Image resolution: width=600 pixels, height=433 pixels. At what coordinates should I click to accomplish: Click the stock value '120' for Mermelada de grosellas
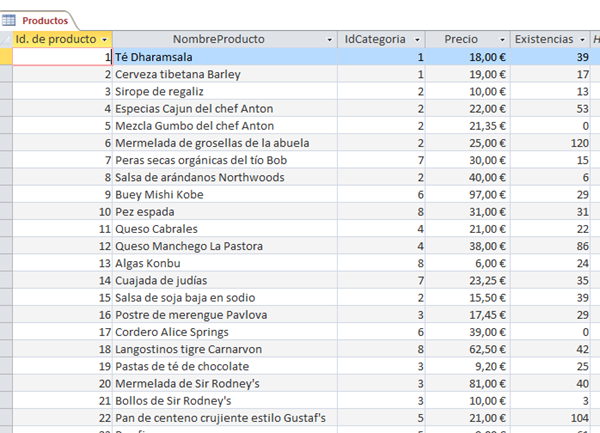550,143
